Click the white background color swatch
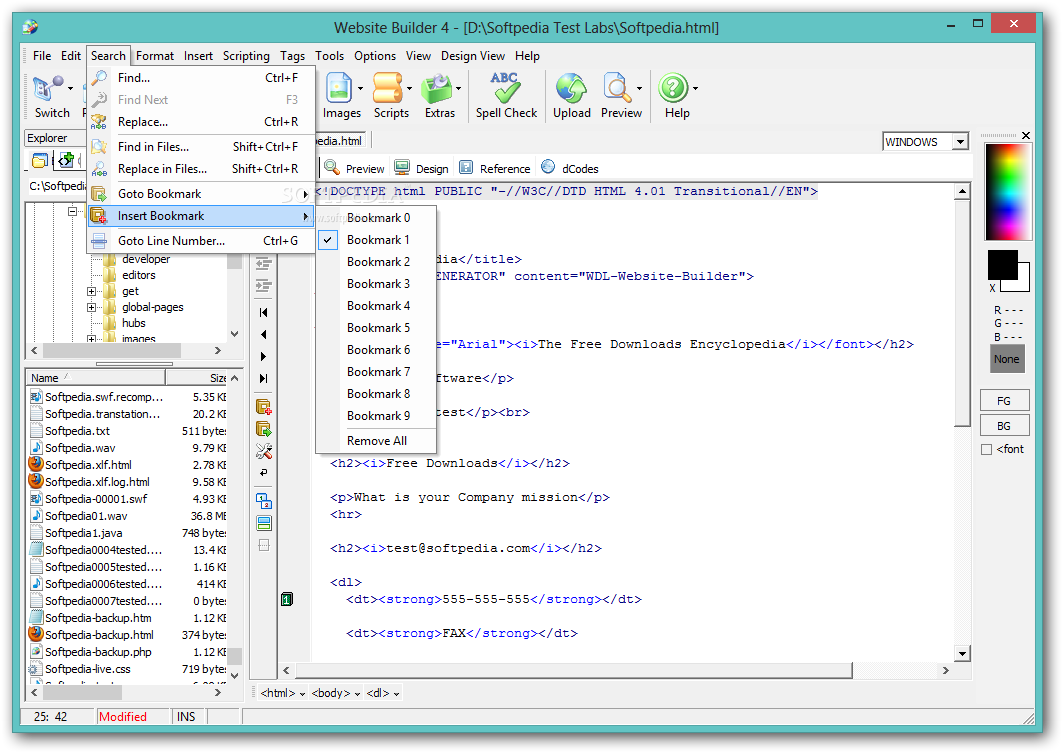The height and width of the screenshot is (753, 1063). [1024, 283]
